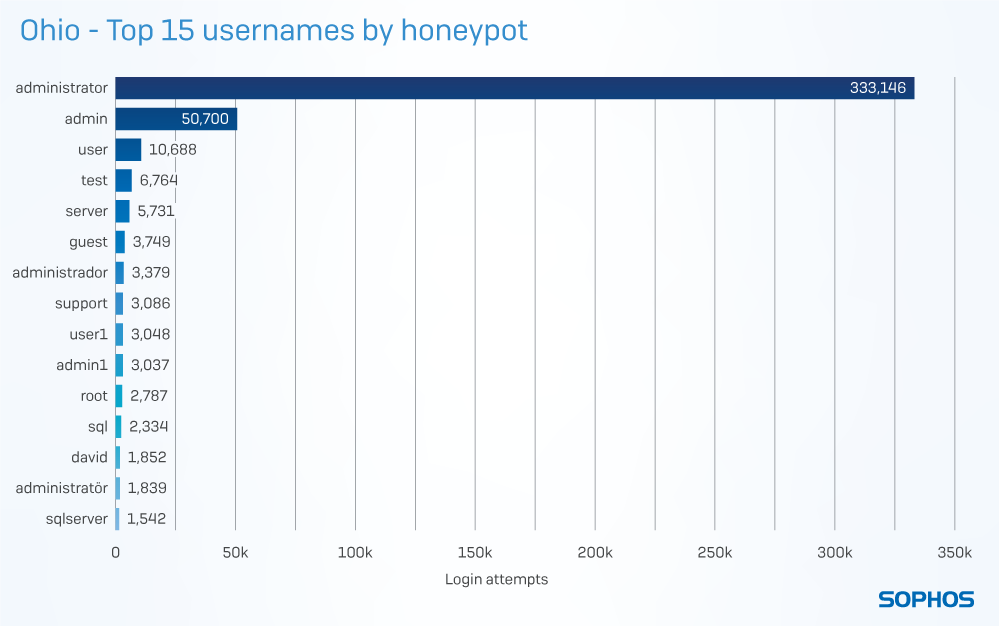Click the SOPHOS logo
This screenshot has width=1000, height=626.
926,599
